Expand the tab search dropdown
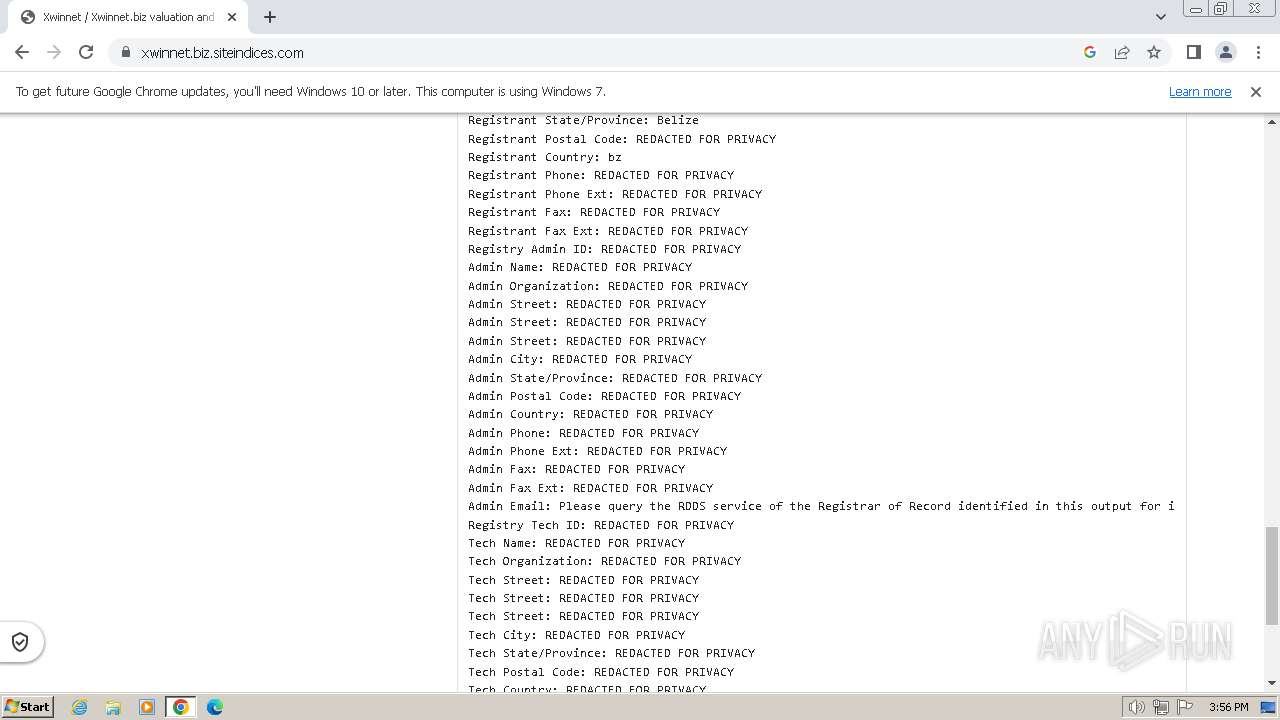Screen dimensions: 1280x720 point(1160,17)
